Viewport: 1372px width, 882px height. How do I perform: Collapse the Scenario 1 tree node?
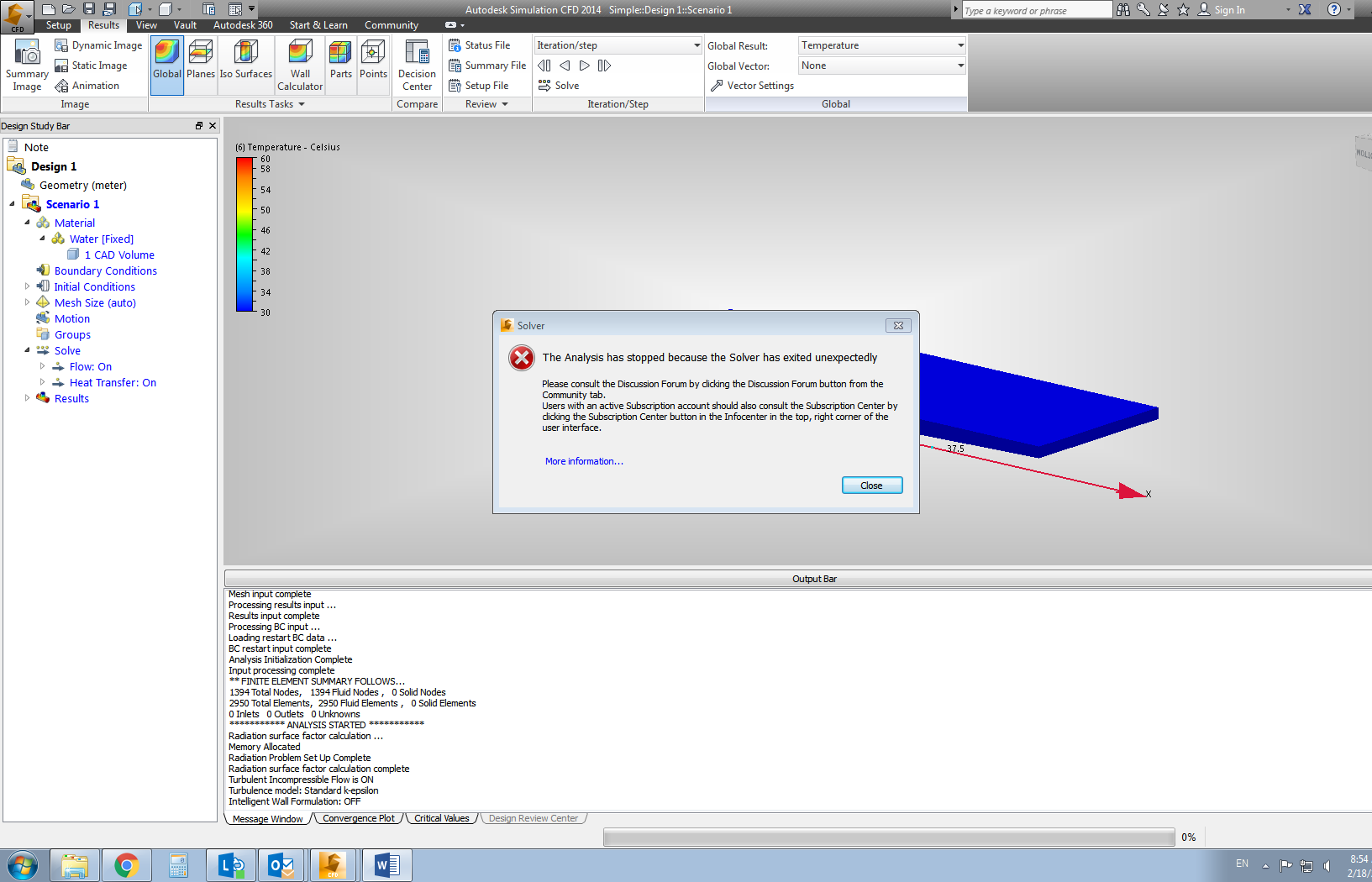click(x=13, y=204)
